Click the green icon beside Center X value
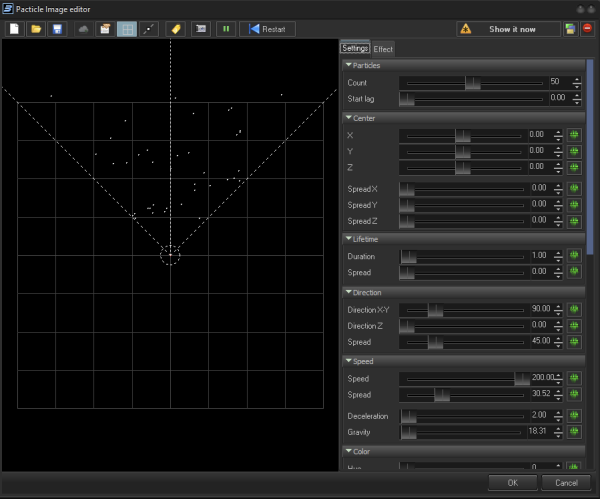600x499 pixels. (x=574, y=134)
